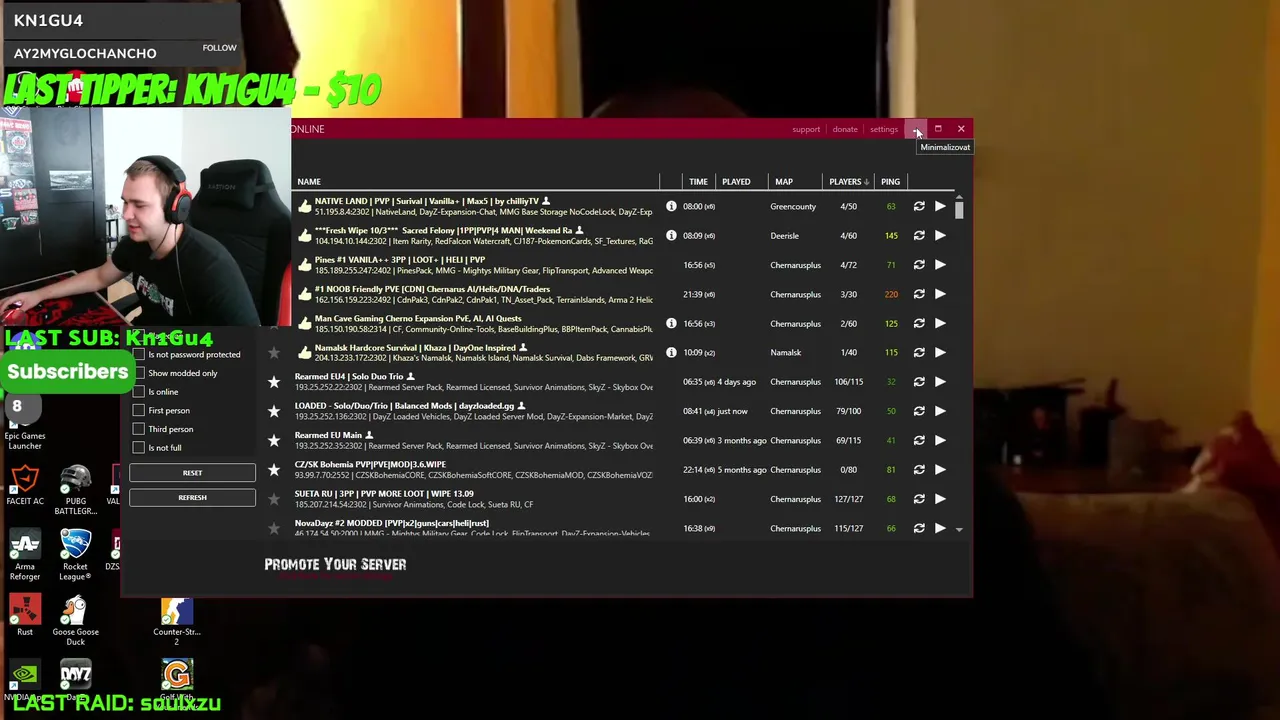The width and height of the screenshot is (1280, 720).
Task: Open info for Man Cave Gaming Cherno server
Action: pos(671,323)
